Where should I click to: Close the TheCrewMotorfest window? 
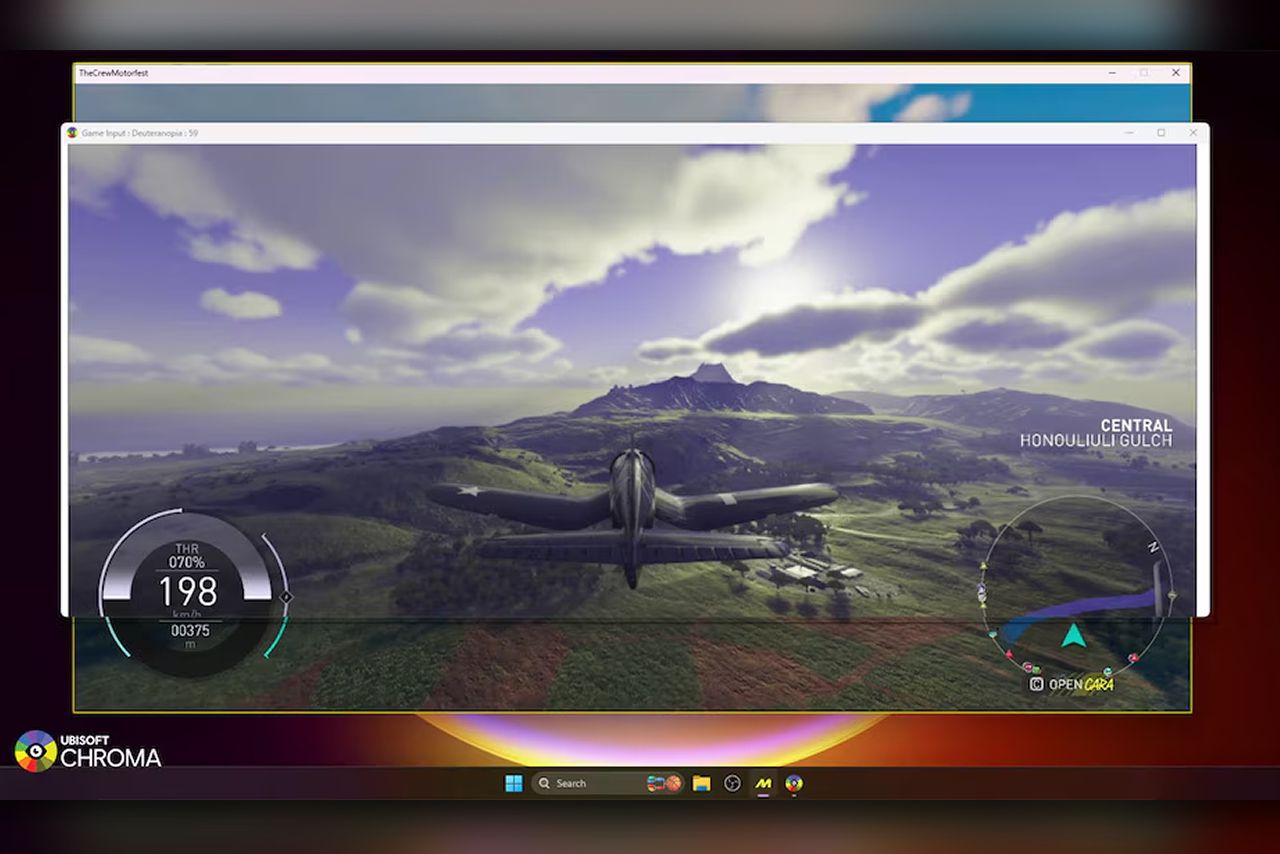pos(1176,73)
